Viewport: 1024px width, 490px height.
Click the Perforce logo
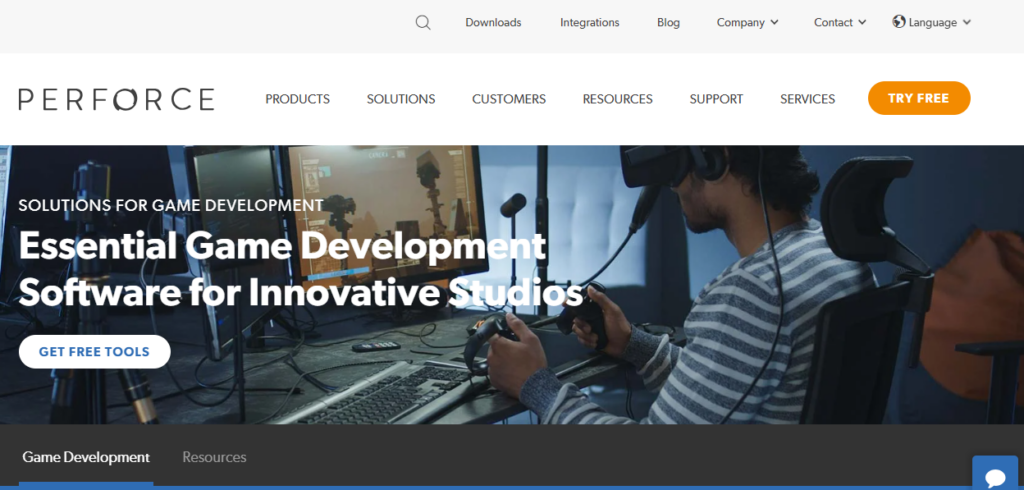click(116, 99)
